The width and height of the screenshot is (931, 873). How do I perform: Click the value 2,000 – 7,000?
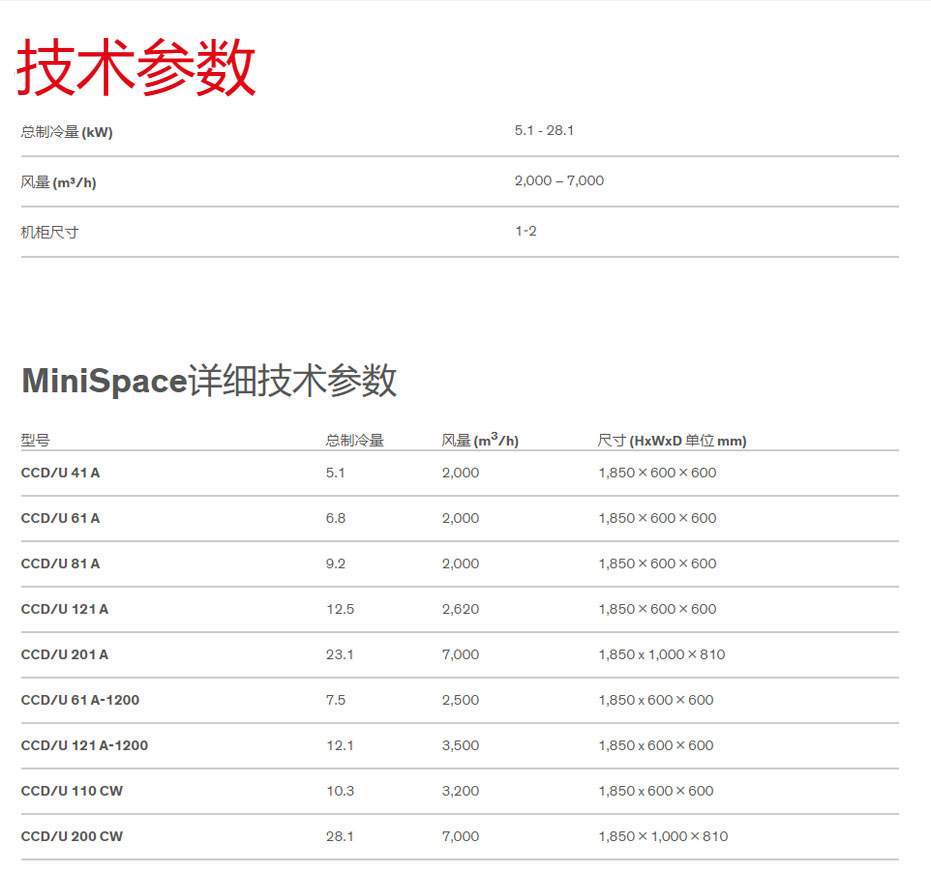(x=559, y=181)
